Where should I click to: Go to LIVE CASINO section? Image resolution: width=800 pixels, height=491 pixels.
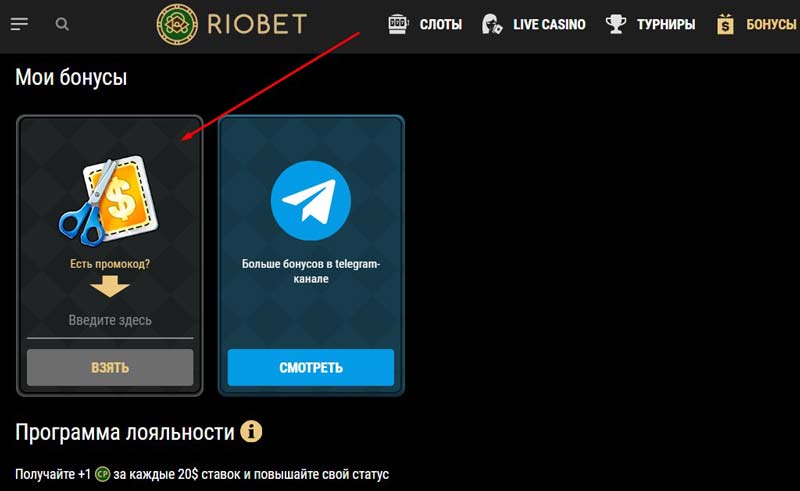(x=549, y=24)
